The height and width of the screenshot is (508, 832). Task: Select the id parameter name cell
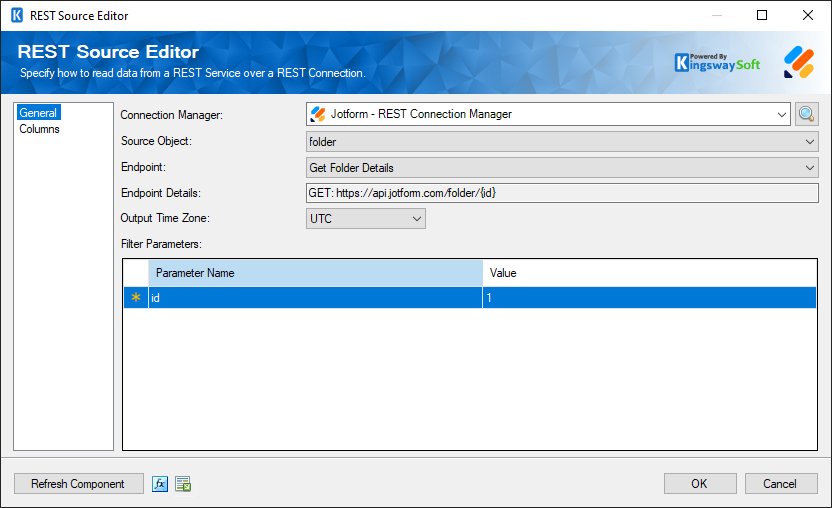[x=315, y=298]
